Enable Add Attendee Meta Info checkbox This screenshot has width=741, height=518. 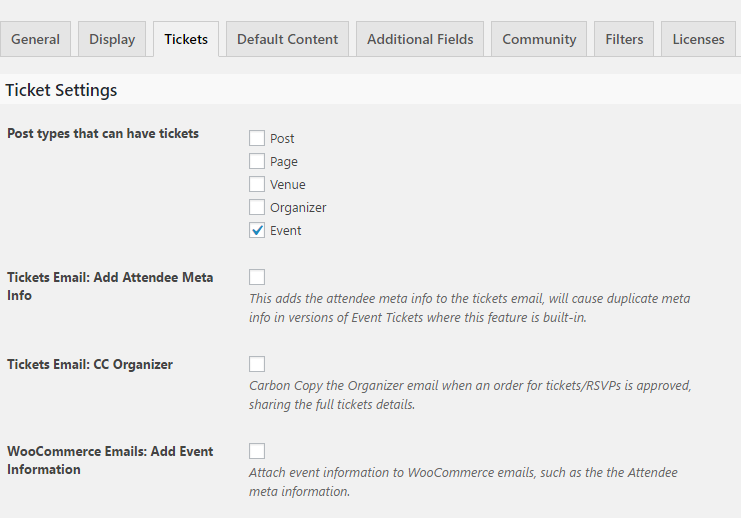257,277
